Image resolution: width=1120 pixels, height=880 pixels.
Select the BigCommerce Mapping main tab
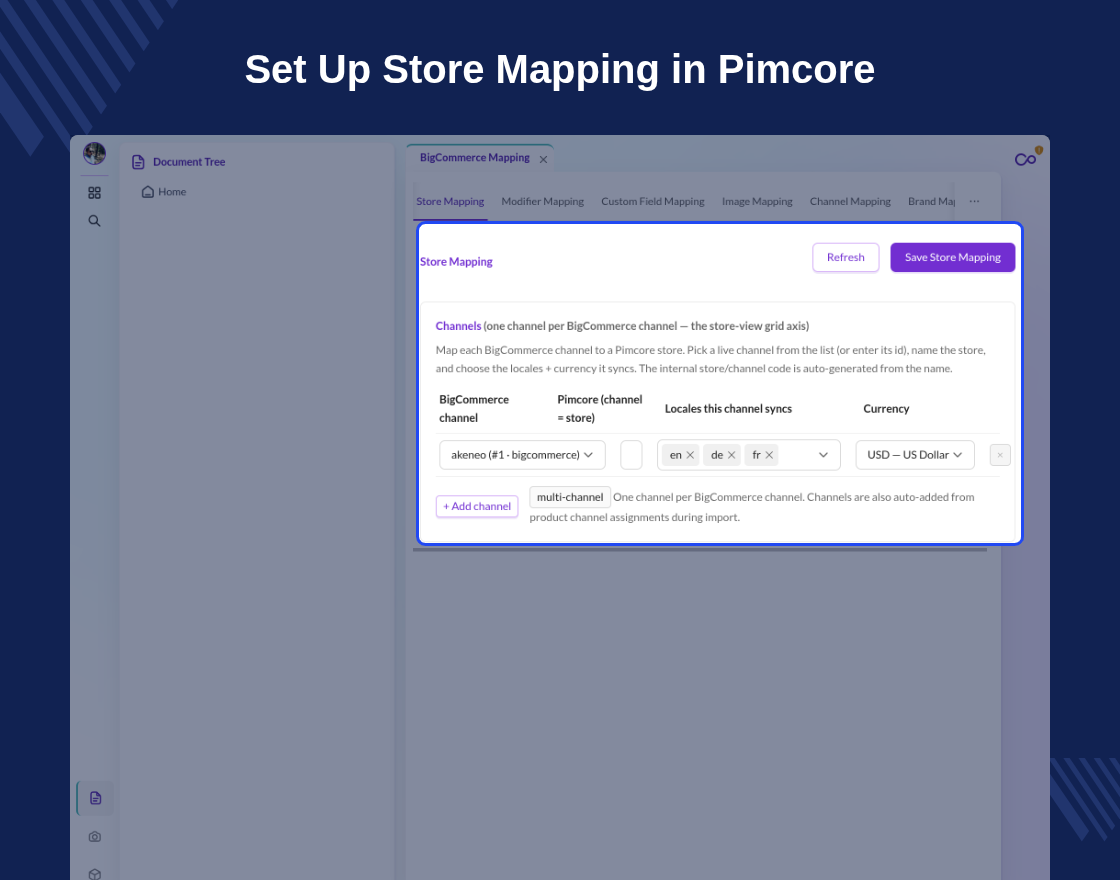coord(474,158)
